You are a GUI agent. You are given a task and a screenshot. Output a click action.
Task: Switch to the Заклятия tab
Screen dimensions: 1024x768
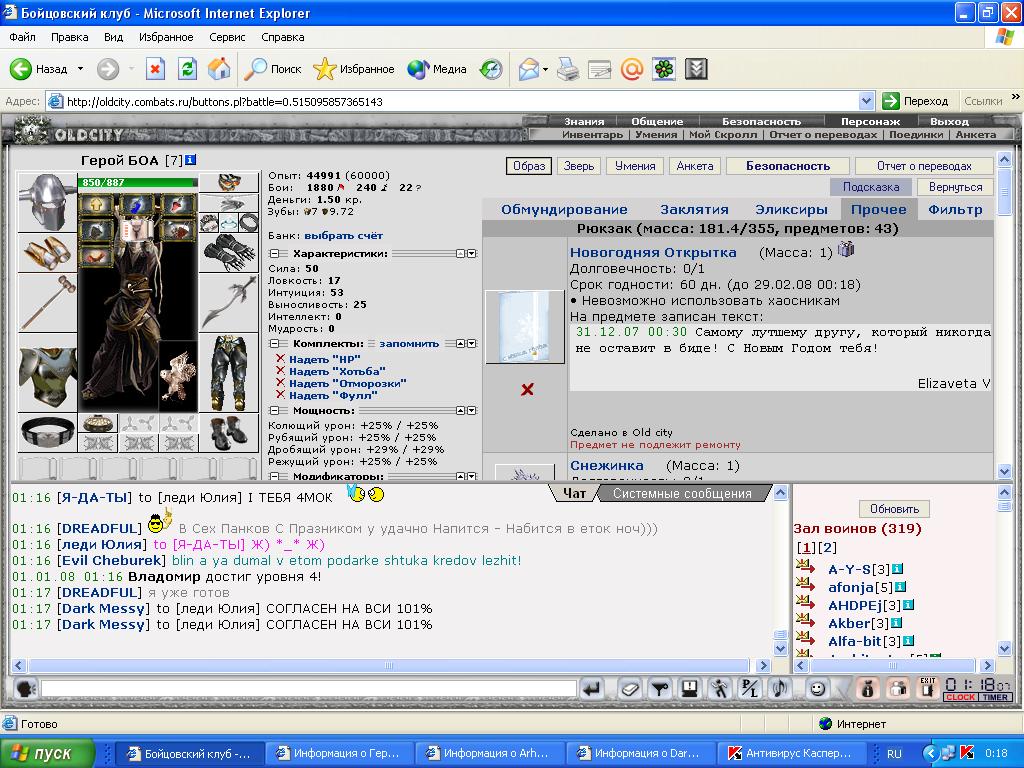click(x=694, y=210)
